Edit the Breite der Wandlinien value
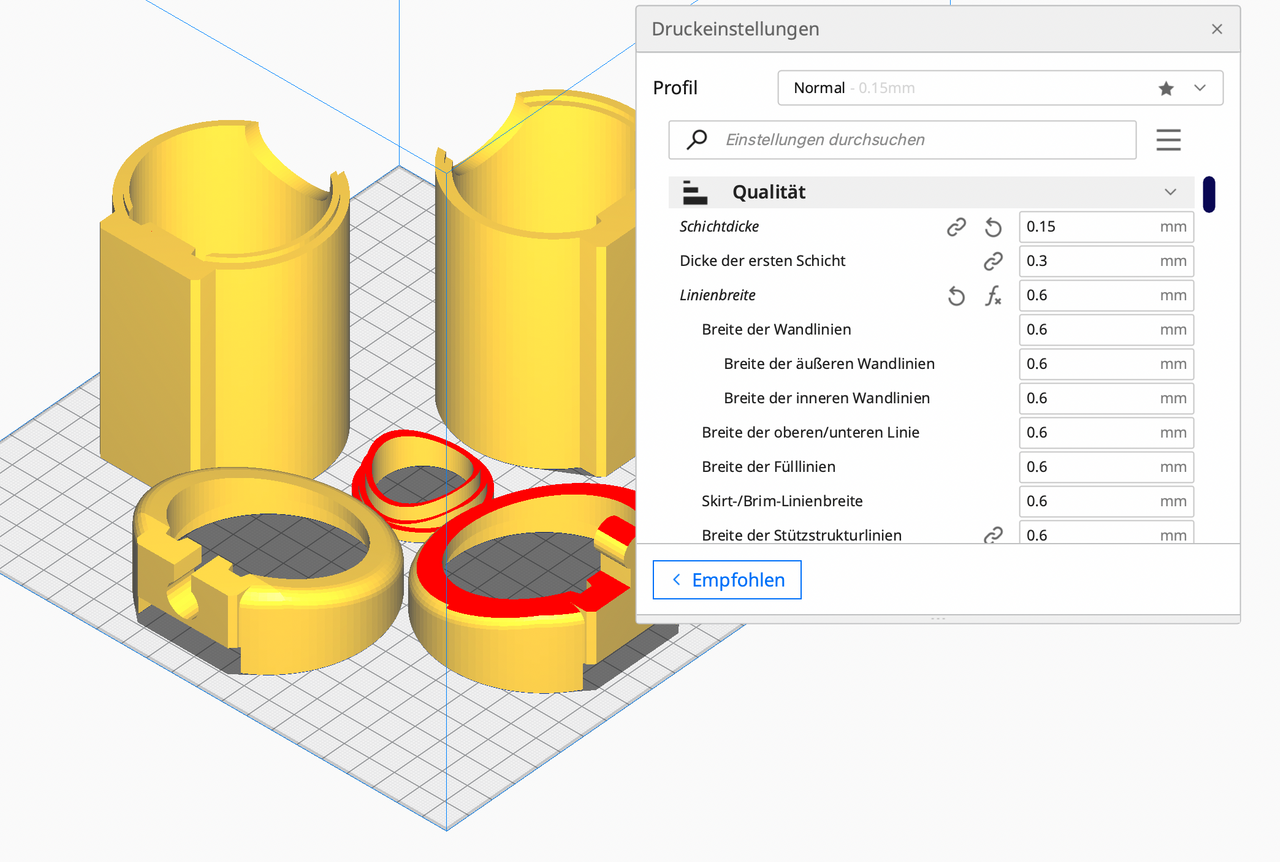 click(x=1106, y=330)
